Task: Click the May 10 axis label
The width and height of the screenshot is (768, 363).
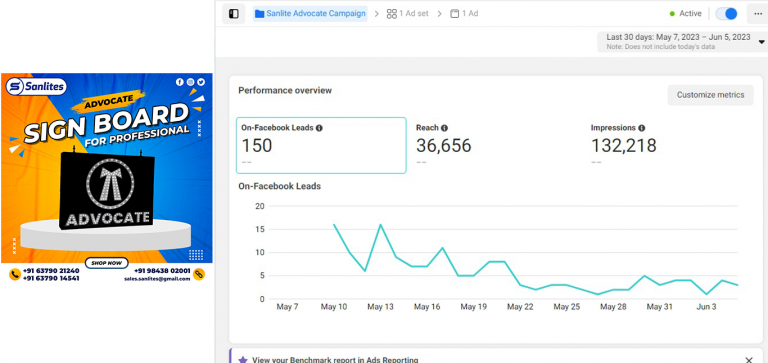Action: [x=334, y=307]
